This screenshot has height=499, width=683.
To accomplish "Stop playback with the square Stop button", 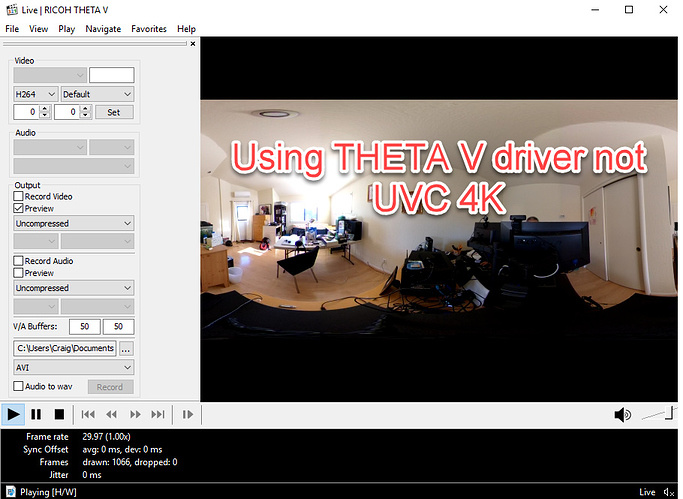I will coord(59,415).
